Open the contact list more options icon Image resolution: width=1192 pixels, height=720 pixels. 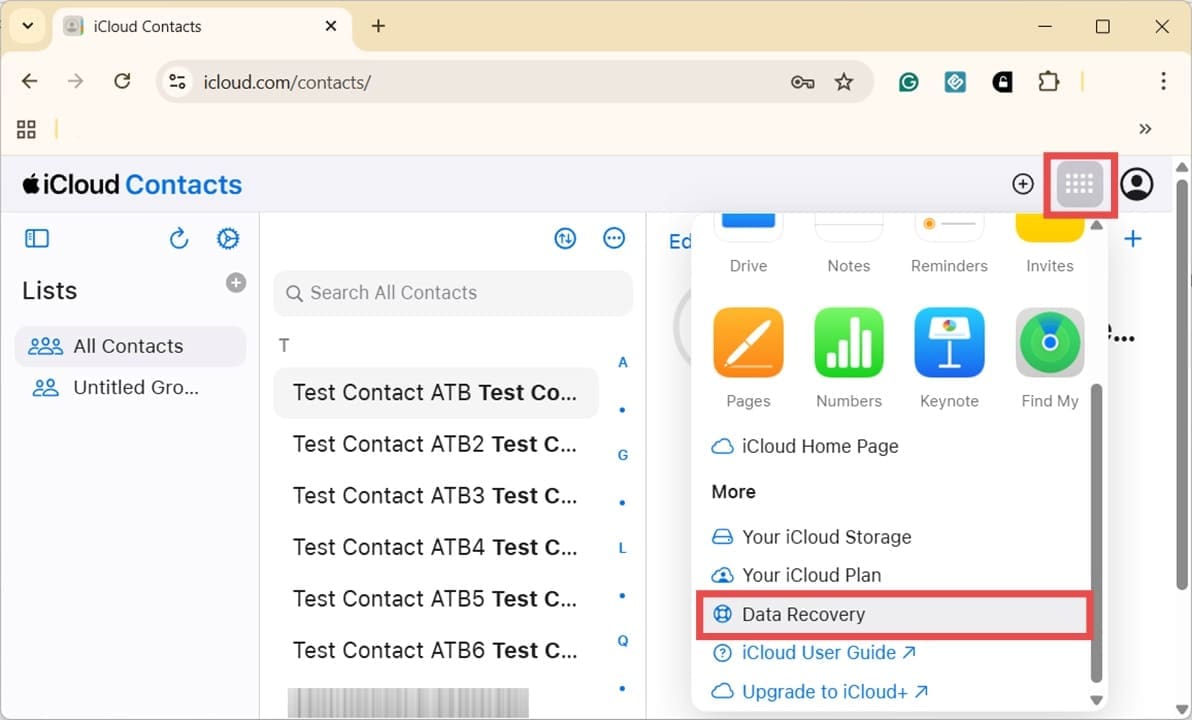[x=613, y=239]
